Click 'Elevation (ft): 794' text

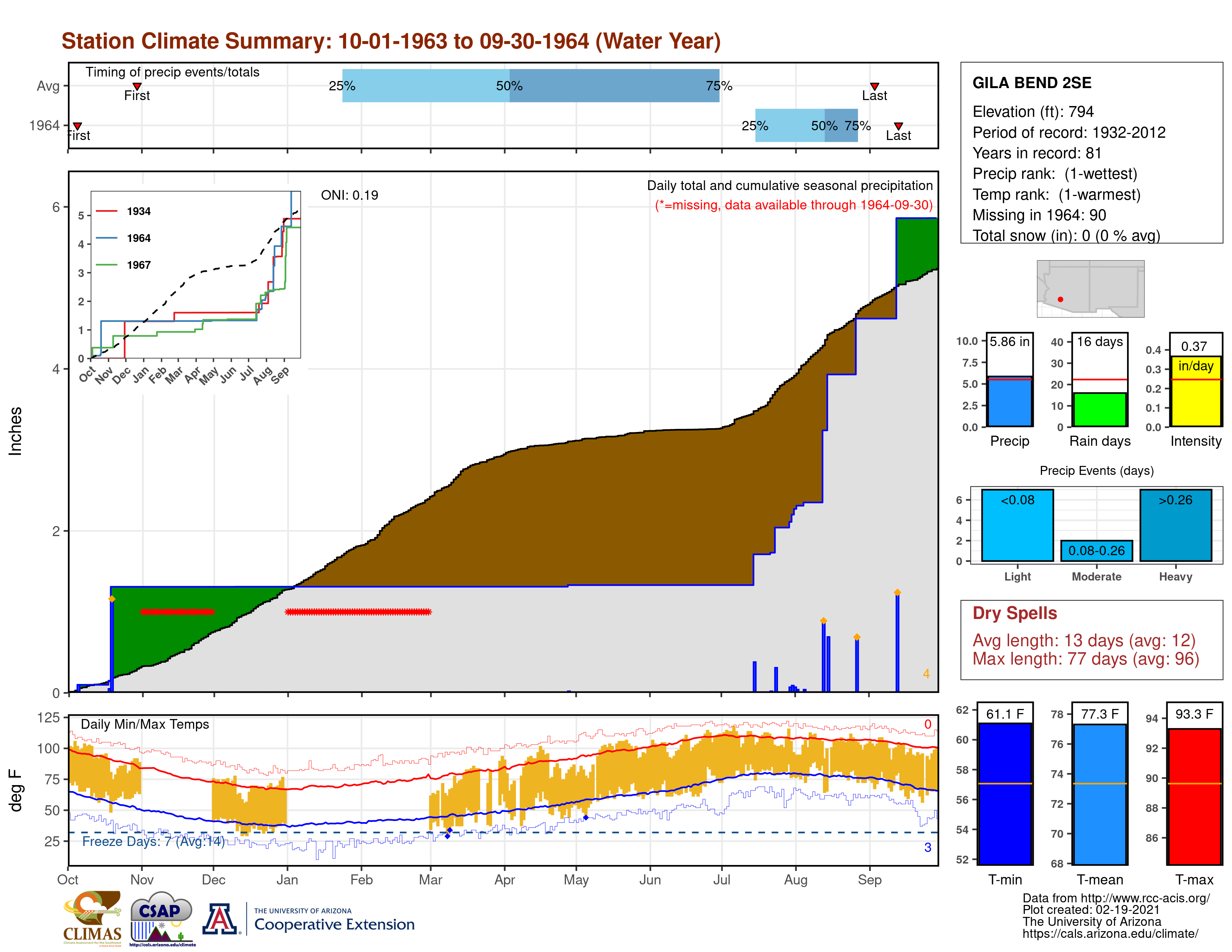click(1033, 112)
